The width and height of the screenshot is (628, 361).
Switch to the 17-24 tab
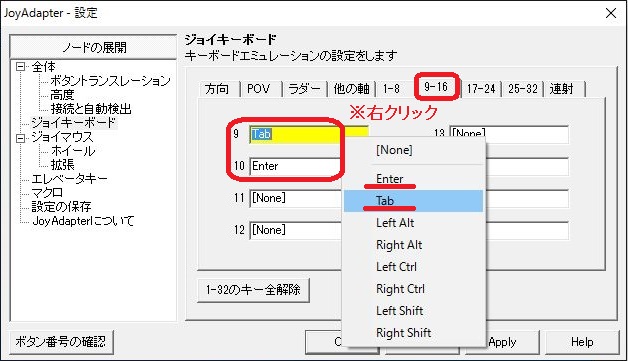click(481, 89)
